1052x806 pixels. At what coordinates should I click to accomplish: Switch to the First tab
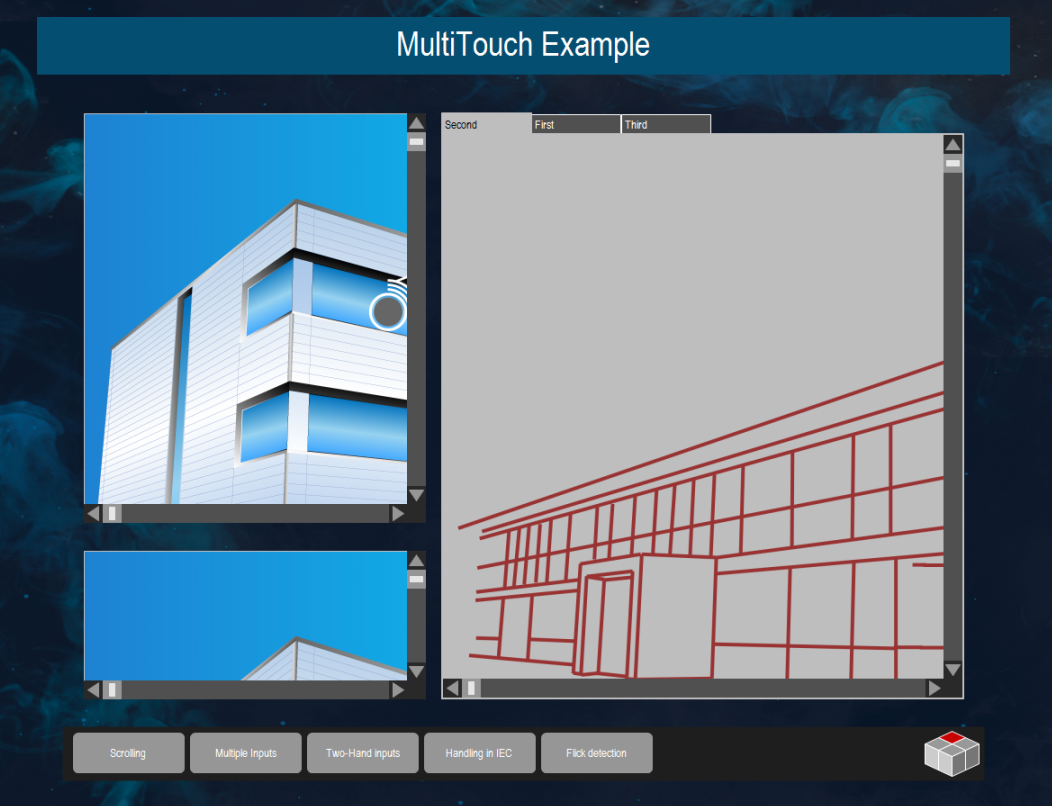tap(575, 124)
